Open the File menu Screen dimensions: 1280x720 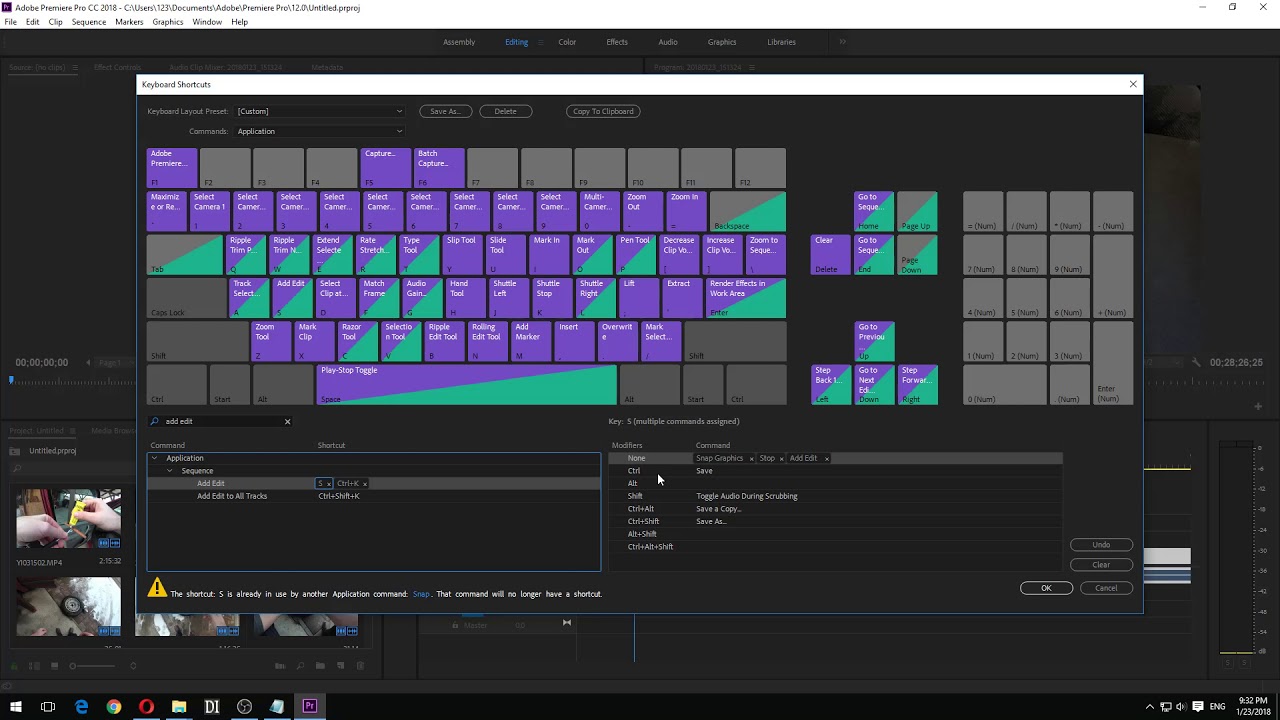coord(10,22)
